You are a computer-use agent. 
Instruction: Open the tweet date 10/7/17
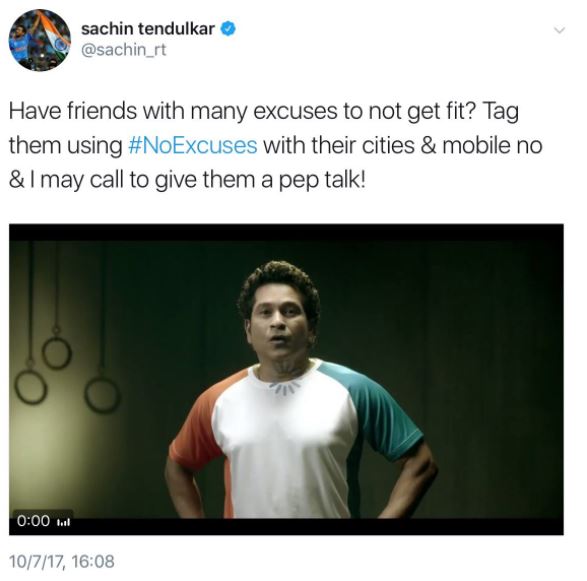36,562
